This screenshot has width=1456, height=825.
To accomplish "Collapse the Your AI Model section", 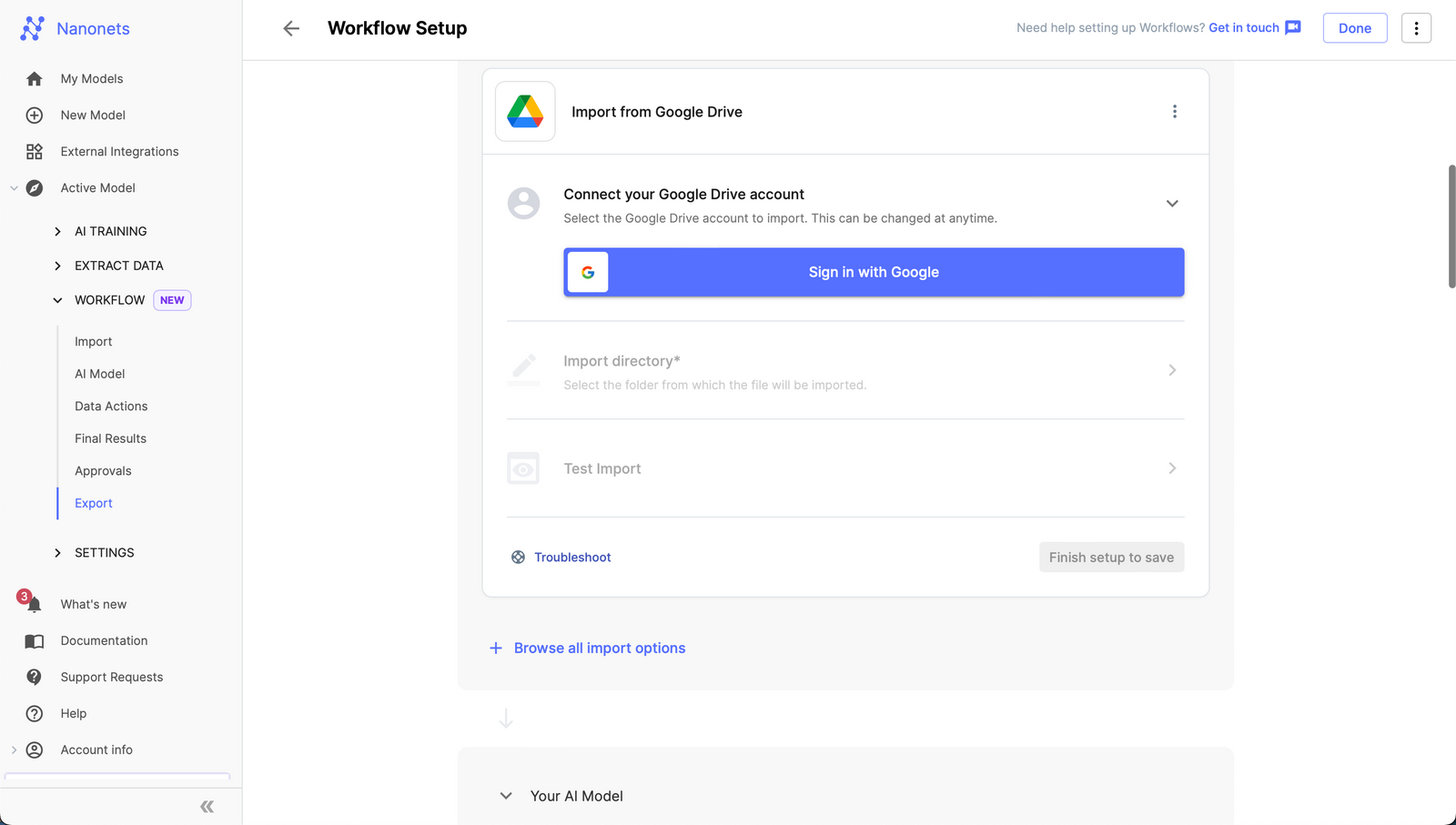I will (506, 796).
